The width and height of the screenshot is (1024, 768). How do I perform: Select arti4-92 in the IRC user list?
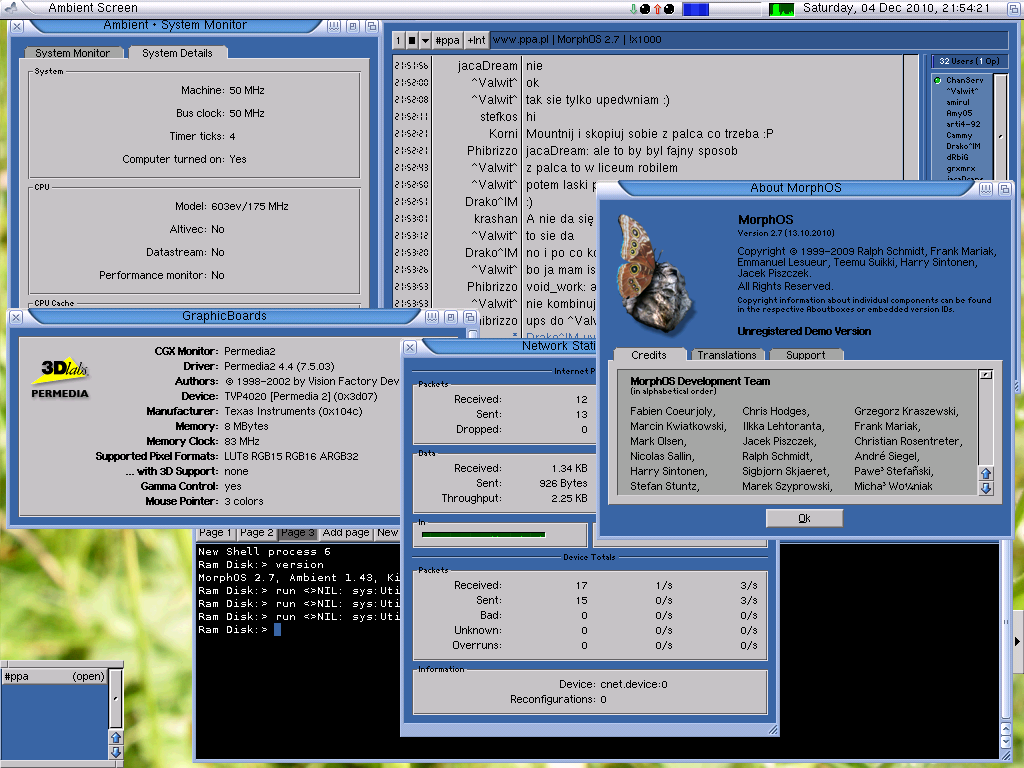pyautogui.click(x=963, y=124)
